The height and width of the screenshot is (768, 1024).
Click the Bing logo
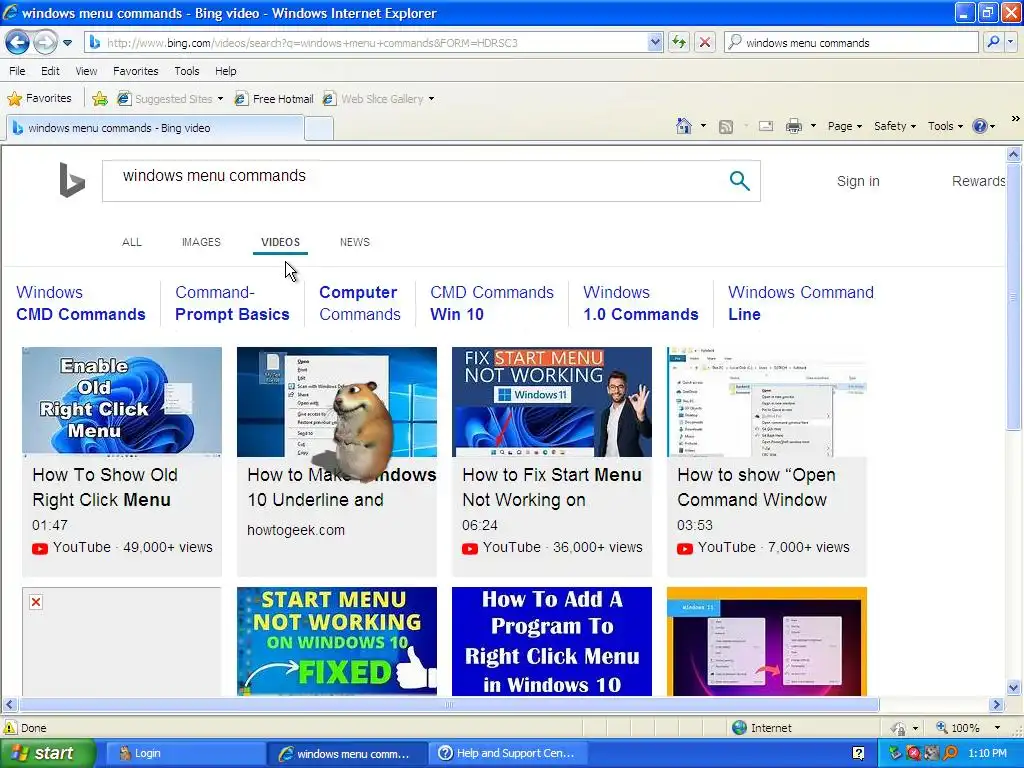pyautogui.click(x=72, y=180)
